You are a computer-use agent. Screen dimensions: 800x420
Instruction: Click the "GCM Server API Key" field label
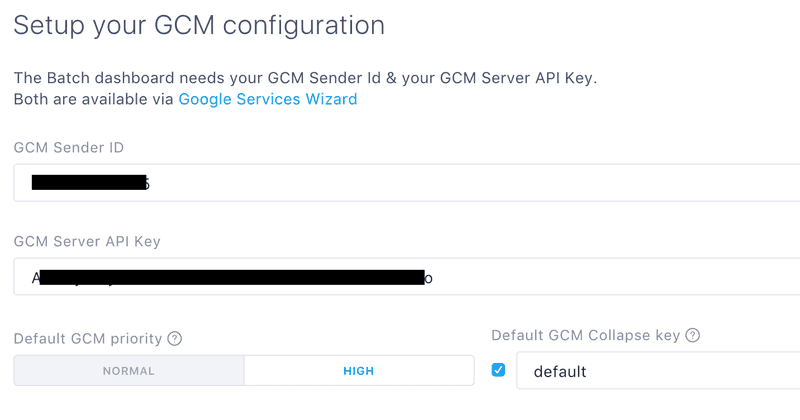point(87,241)
